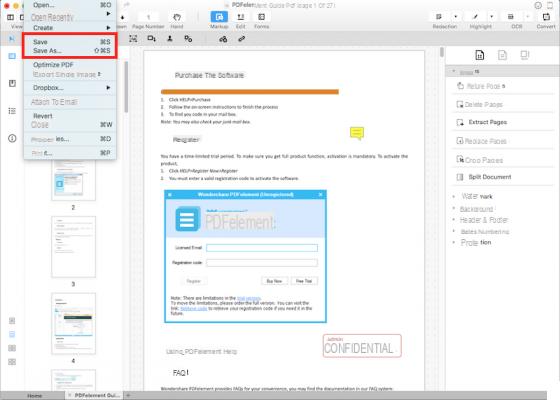Choose continuous page view mode icon

click(x=12, y=334)
